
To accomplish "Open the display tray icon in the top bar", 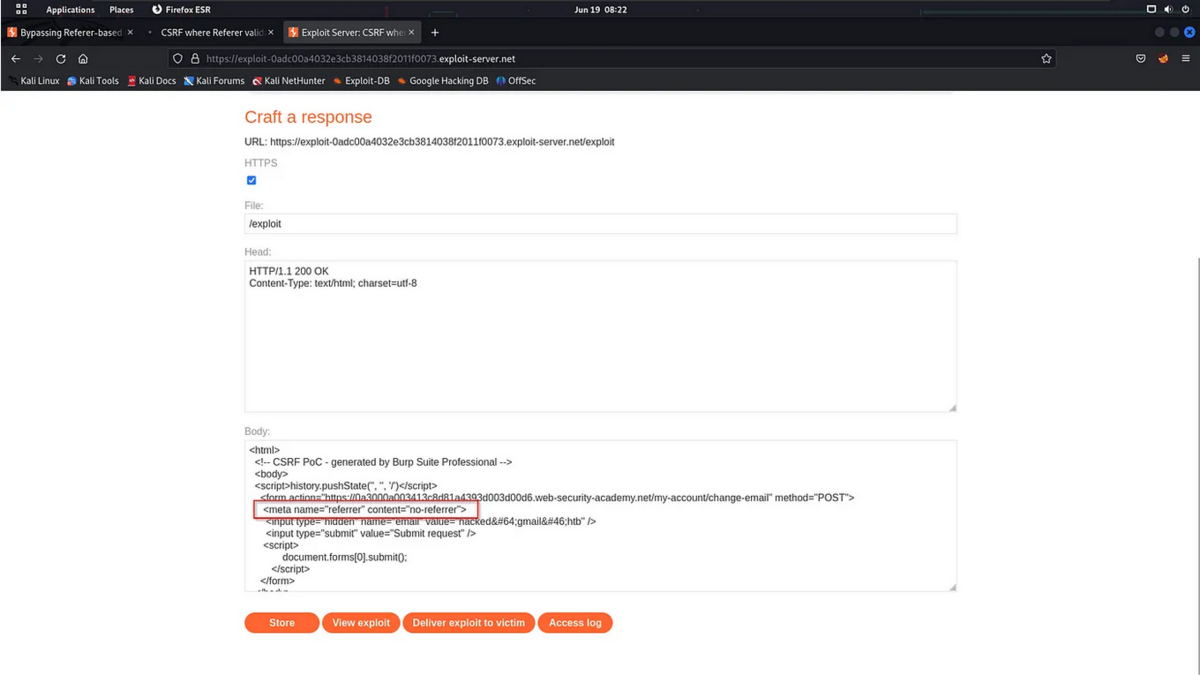I will pos(1151,9).
